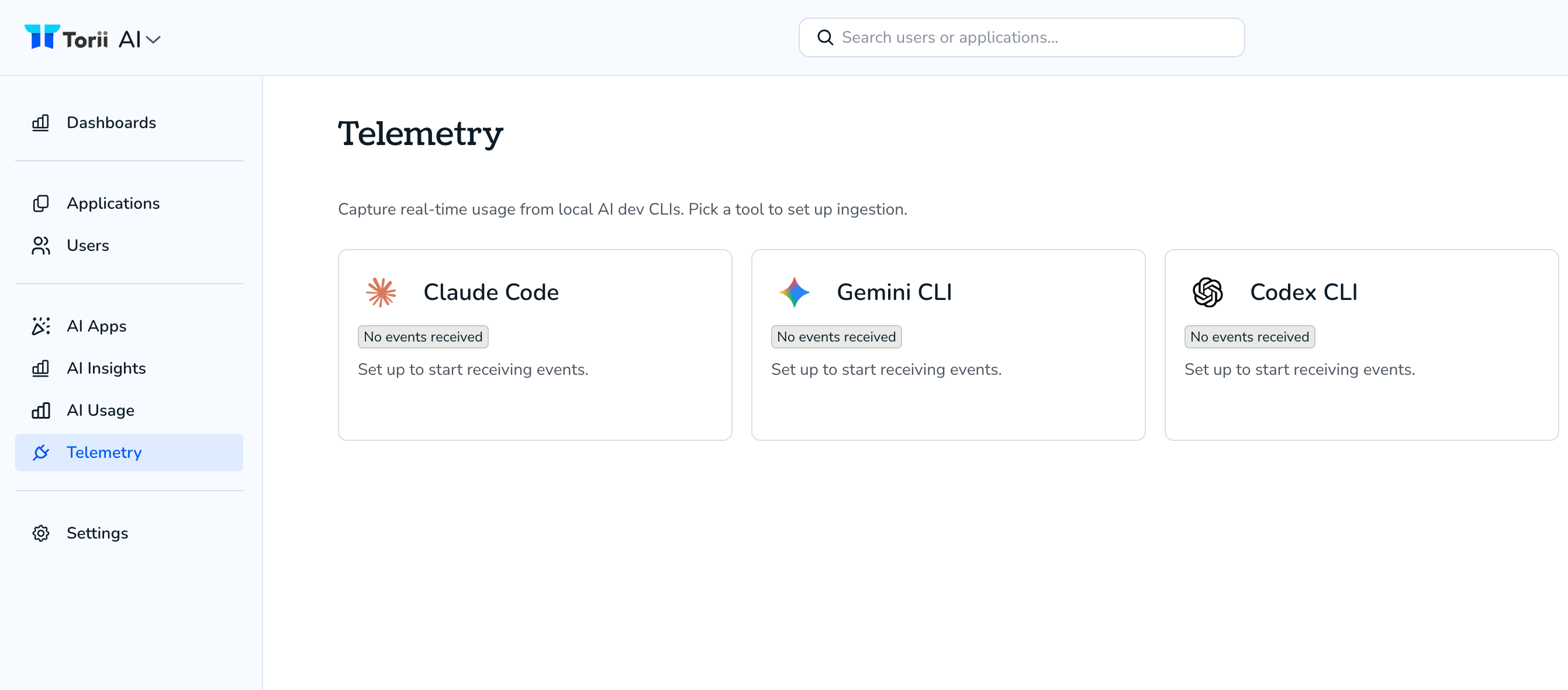Click the Torii wordmark text

coord(85,40)
